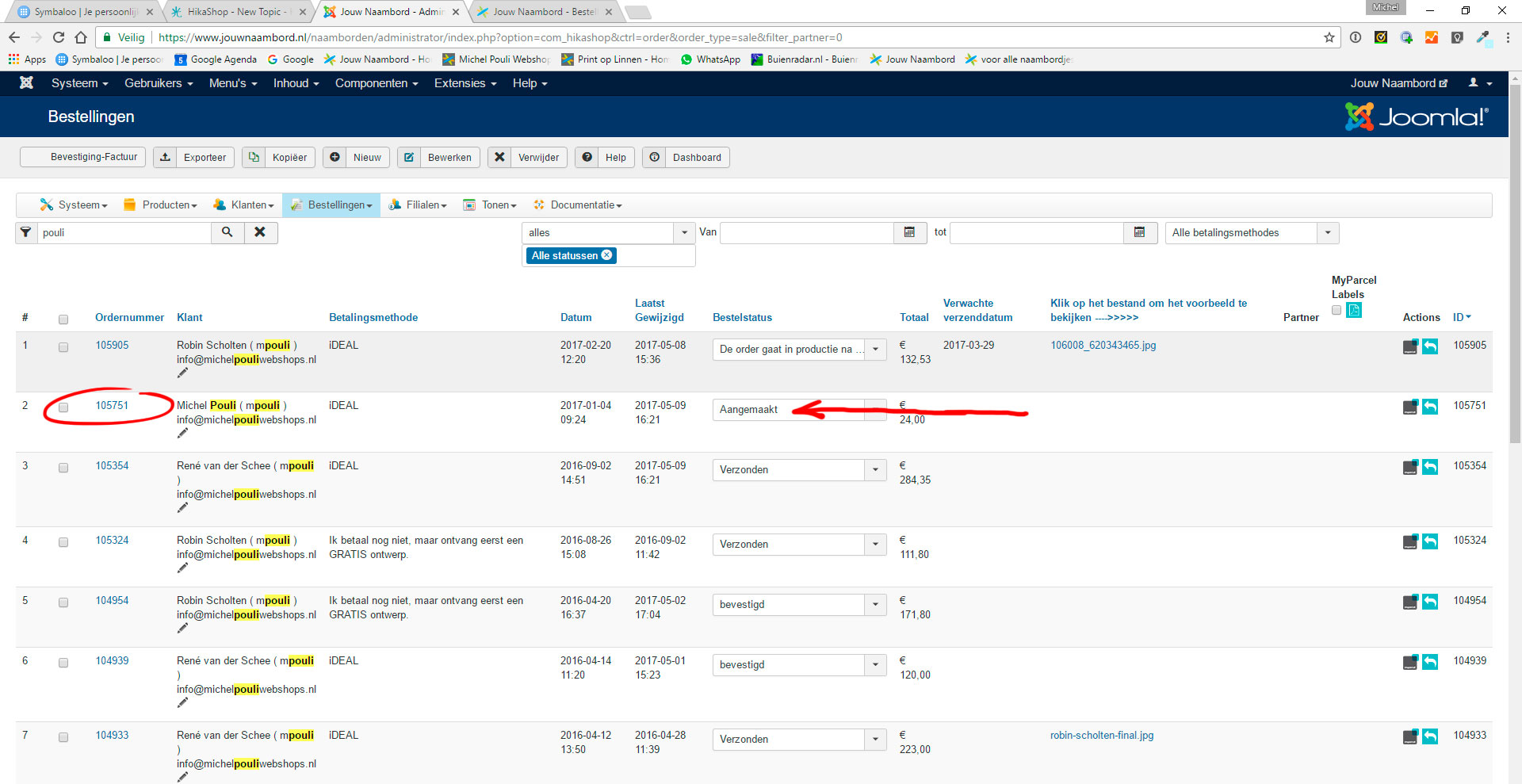Viewport: 1522px width, 784px height.
Task: Bookmark this page with the star icon
Action: (1329, 37)
